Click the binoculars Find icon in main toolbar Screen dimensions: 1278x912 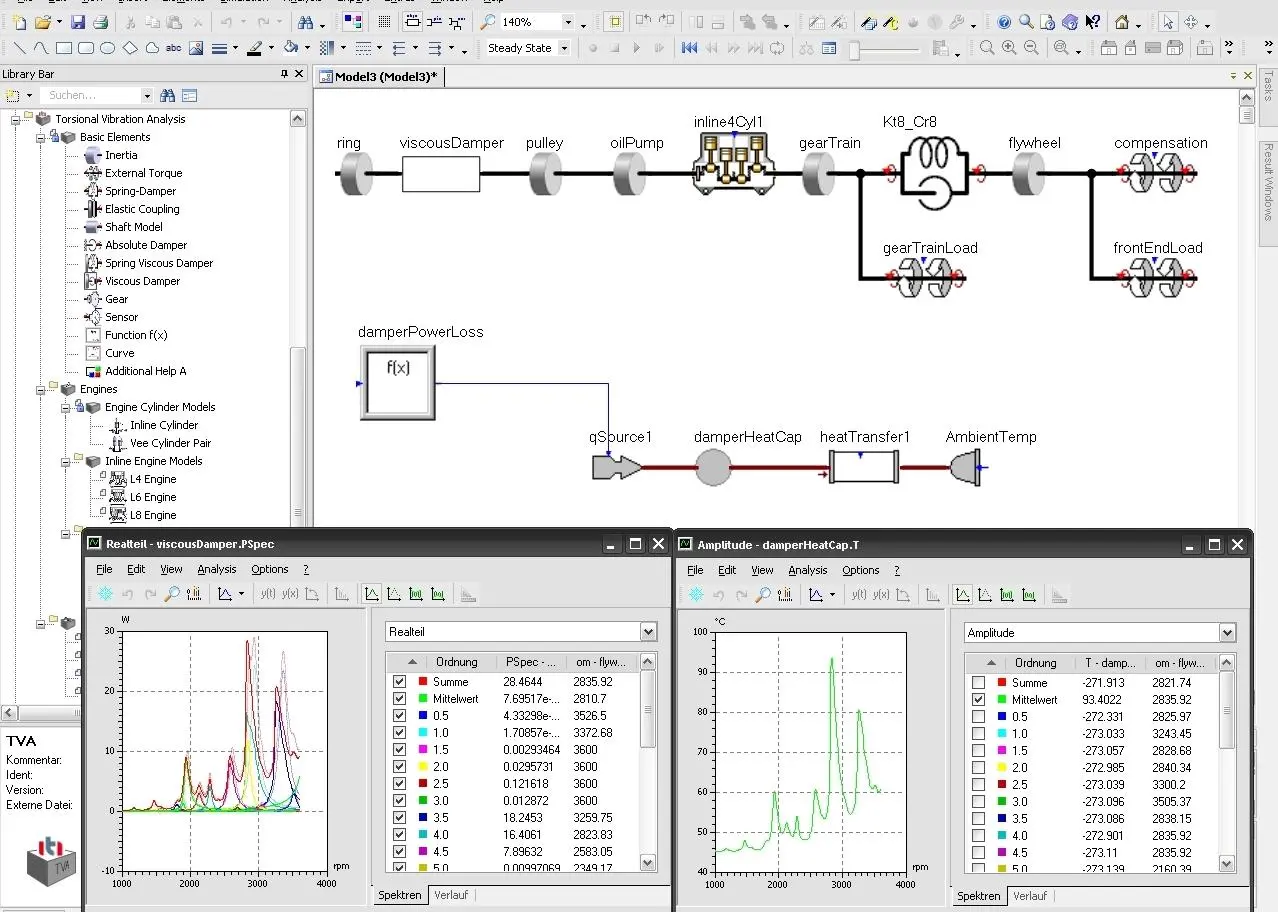pos(306,22)
